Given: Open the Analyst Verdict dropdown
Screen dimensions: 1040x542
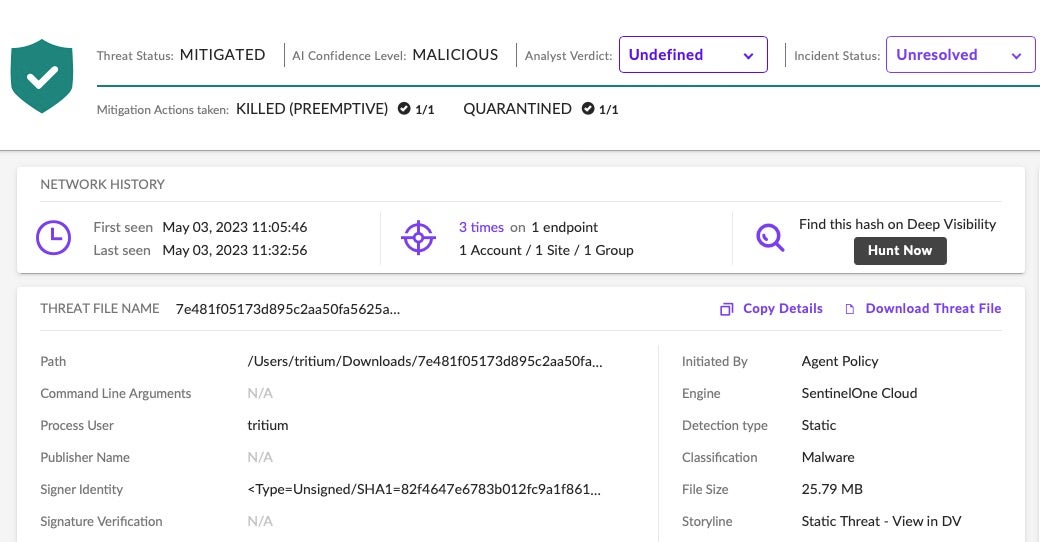Looking at the screenshot, I should click(x=692, y=55).
